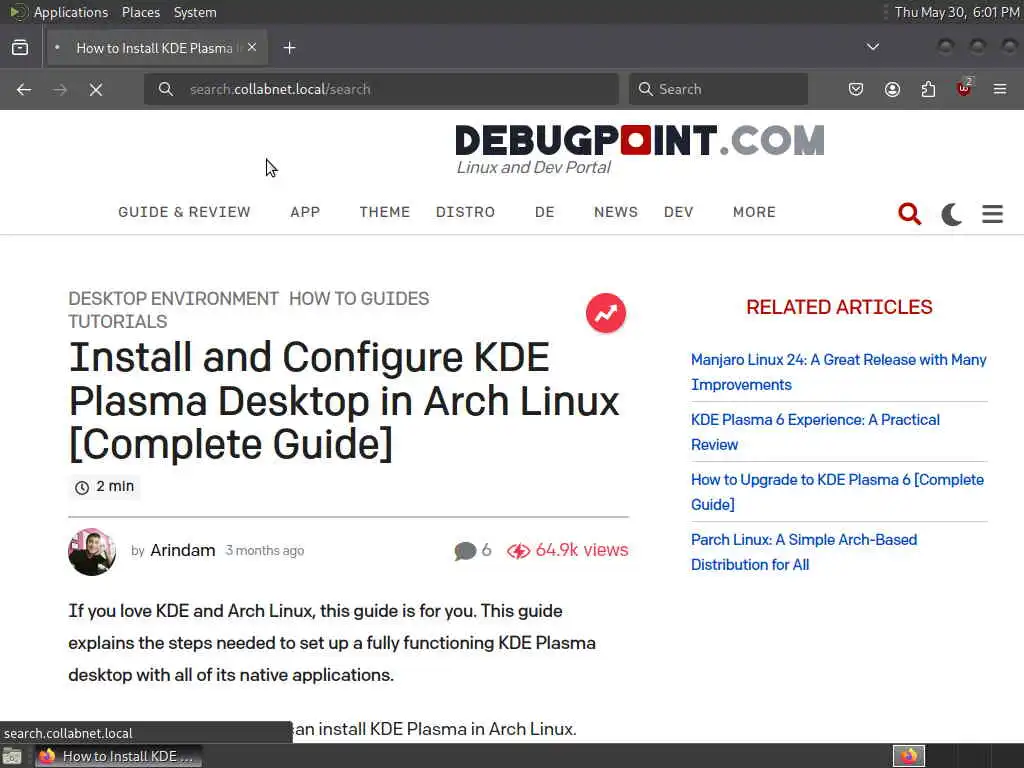The width and height of the screenshot is (1024, 768).
Task: Open Pocket save icon
Action: 856,89
